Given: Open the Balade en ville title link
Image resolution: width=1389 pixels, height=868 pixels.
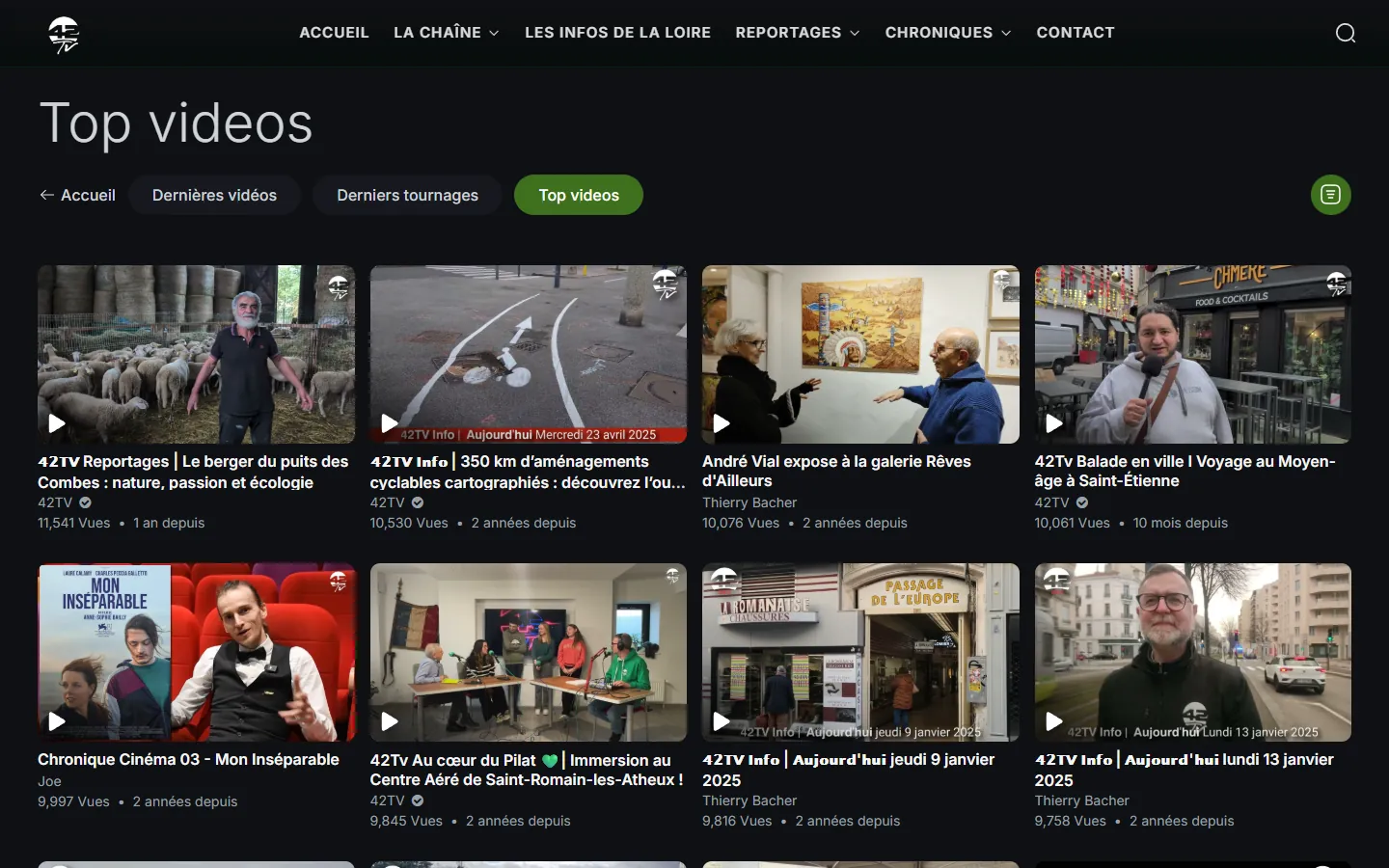Looking at the screenshot, I should [1185, 471].
